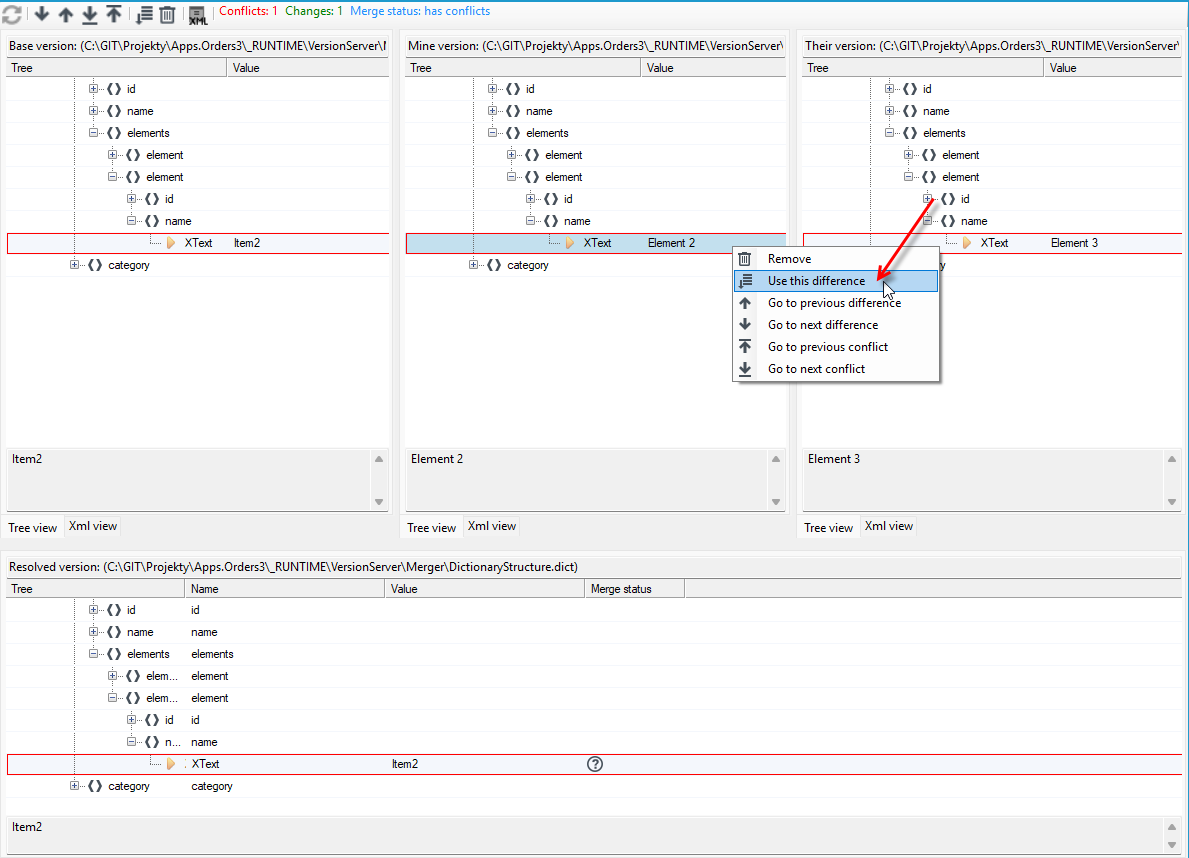Pick Go to previous difference menu entry

pyautogui.click(x=836, y=303)
